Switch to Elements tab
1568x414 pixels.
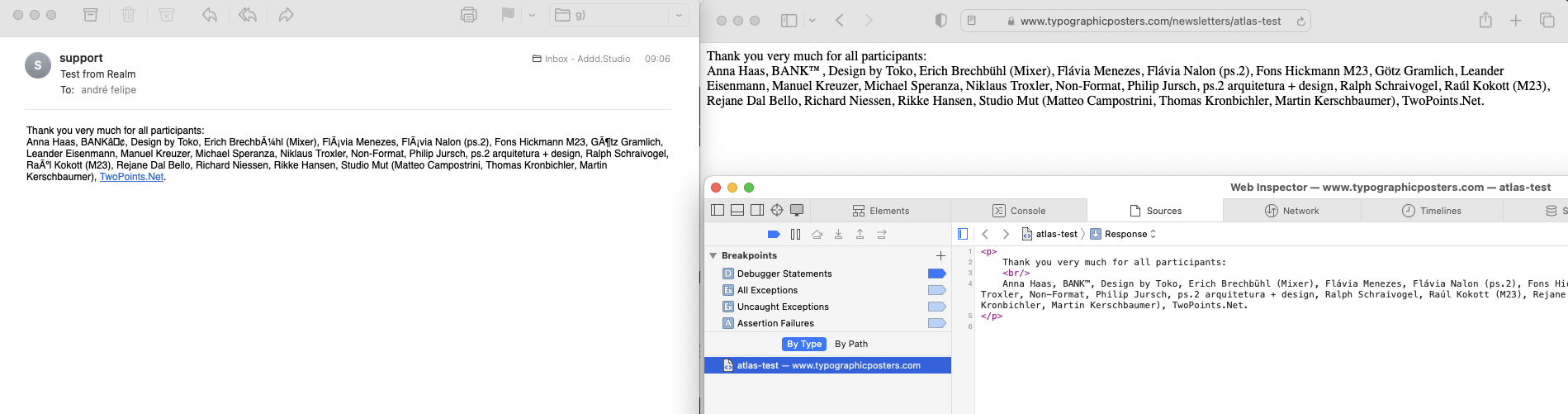click(881, 211)
